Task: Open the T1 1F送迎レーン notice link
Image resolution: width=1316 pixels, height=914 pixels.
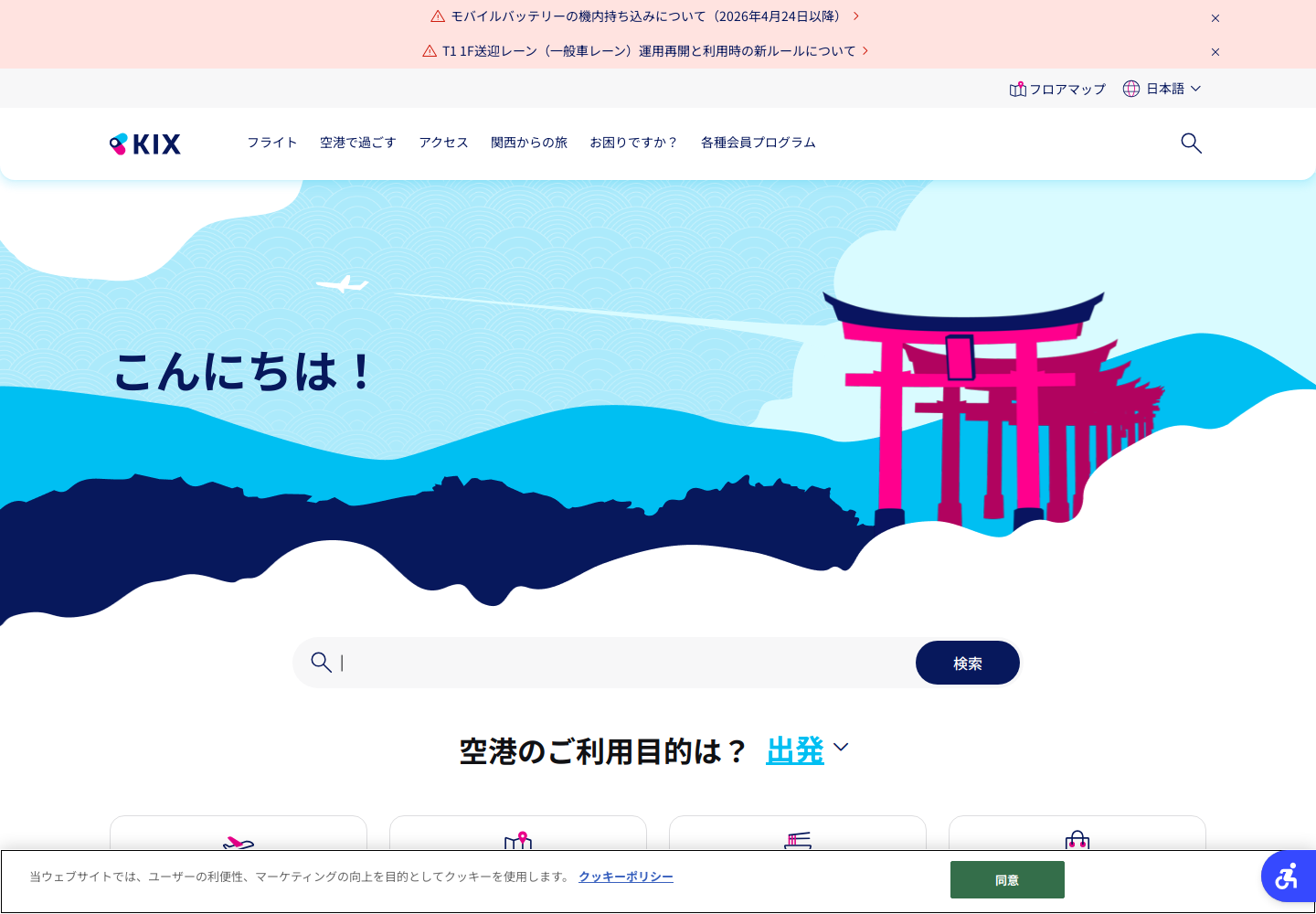Action: tap(645, 51)
